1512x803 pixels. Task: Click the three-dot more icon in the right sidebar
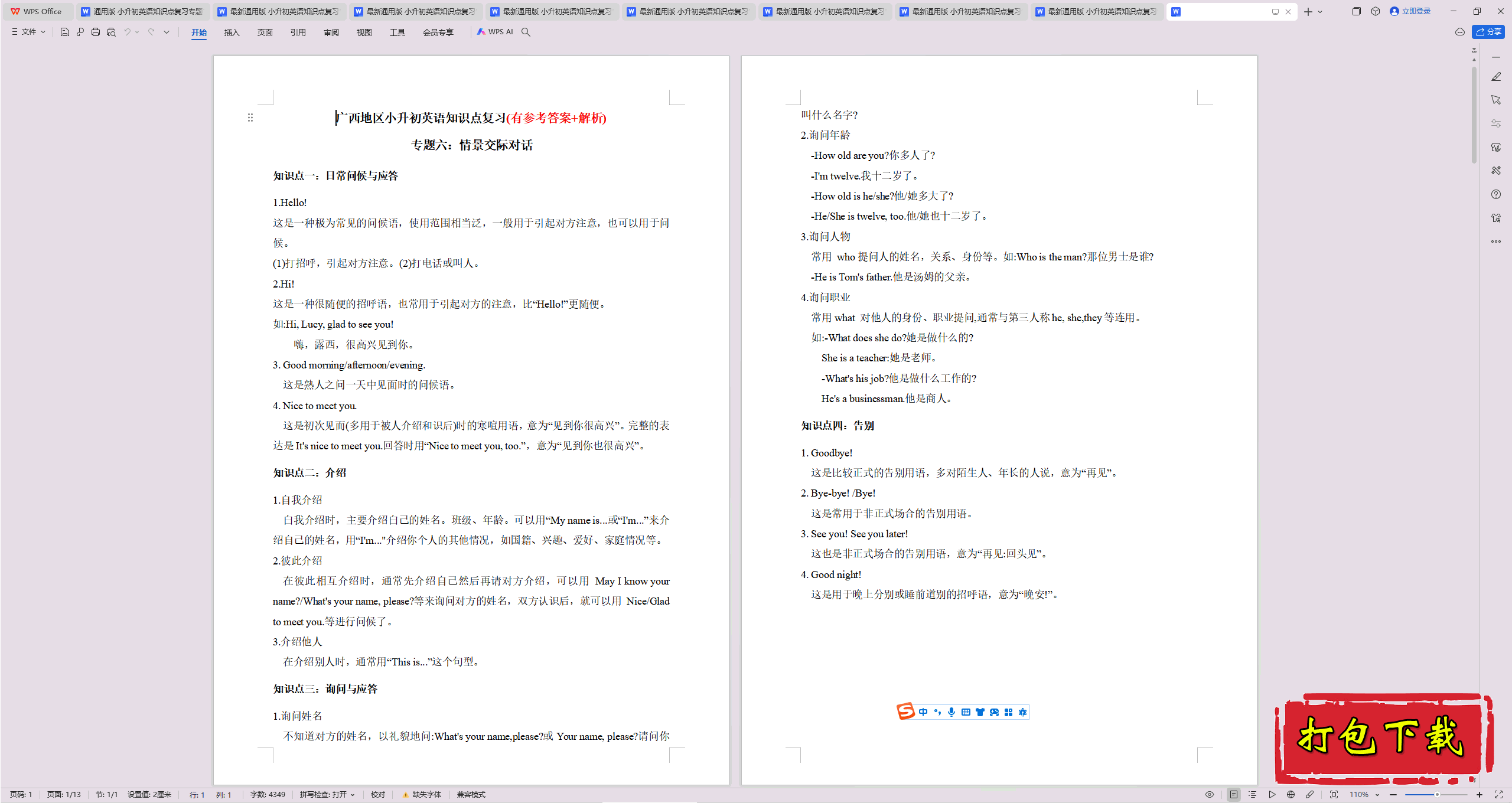1495,241
